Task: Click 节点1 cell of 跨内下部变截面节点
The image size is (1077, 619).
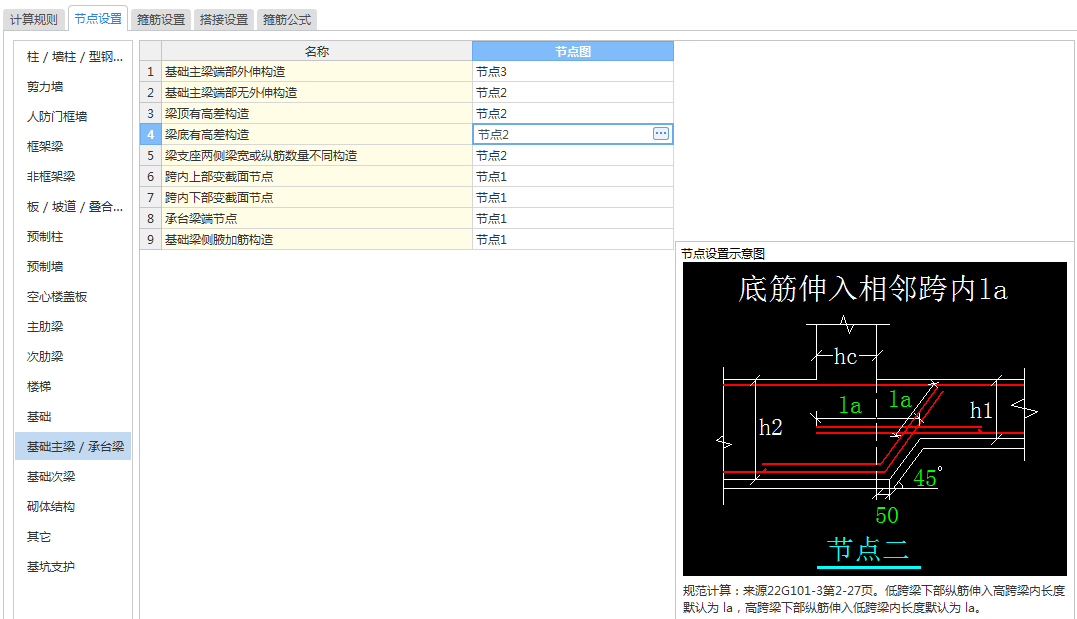Action: 573,197
